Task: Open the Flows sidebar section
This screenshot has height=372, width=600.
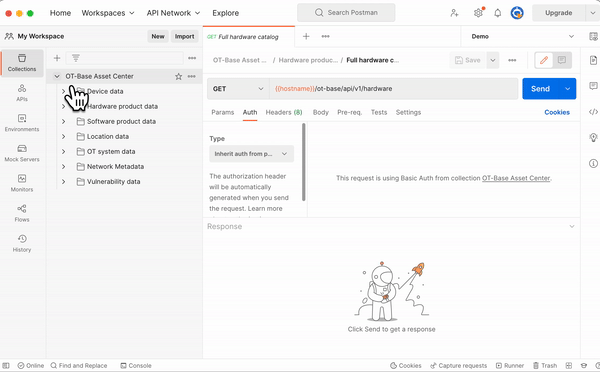Action: pos(22,213)
